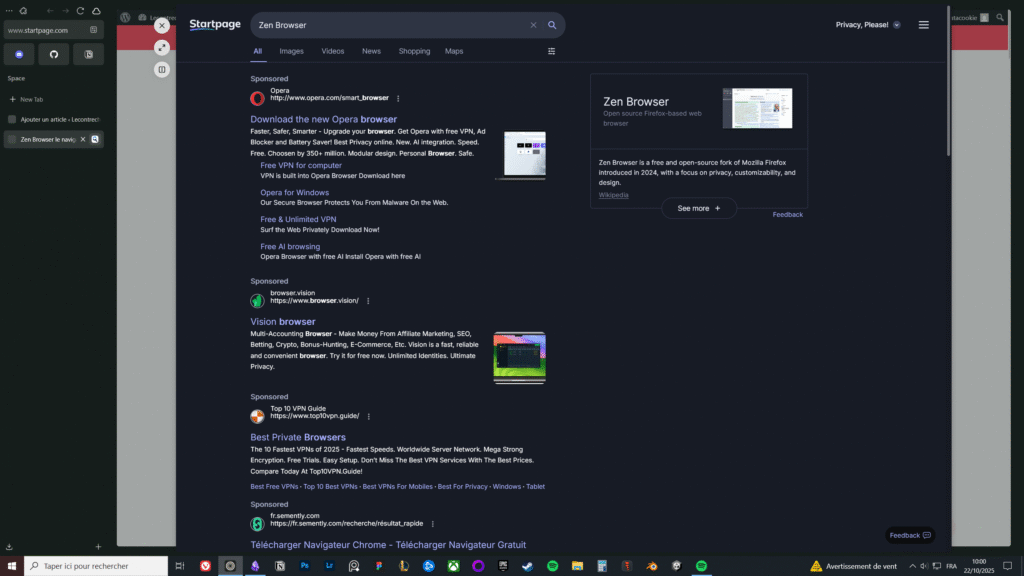Open the Startpage hamburger menu
The height and width of the screenshot is (576, 1024).
pyautogui.click(x=923, y=24)
